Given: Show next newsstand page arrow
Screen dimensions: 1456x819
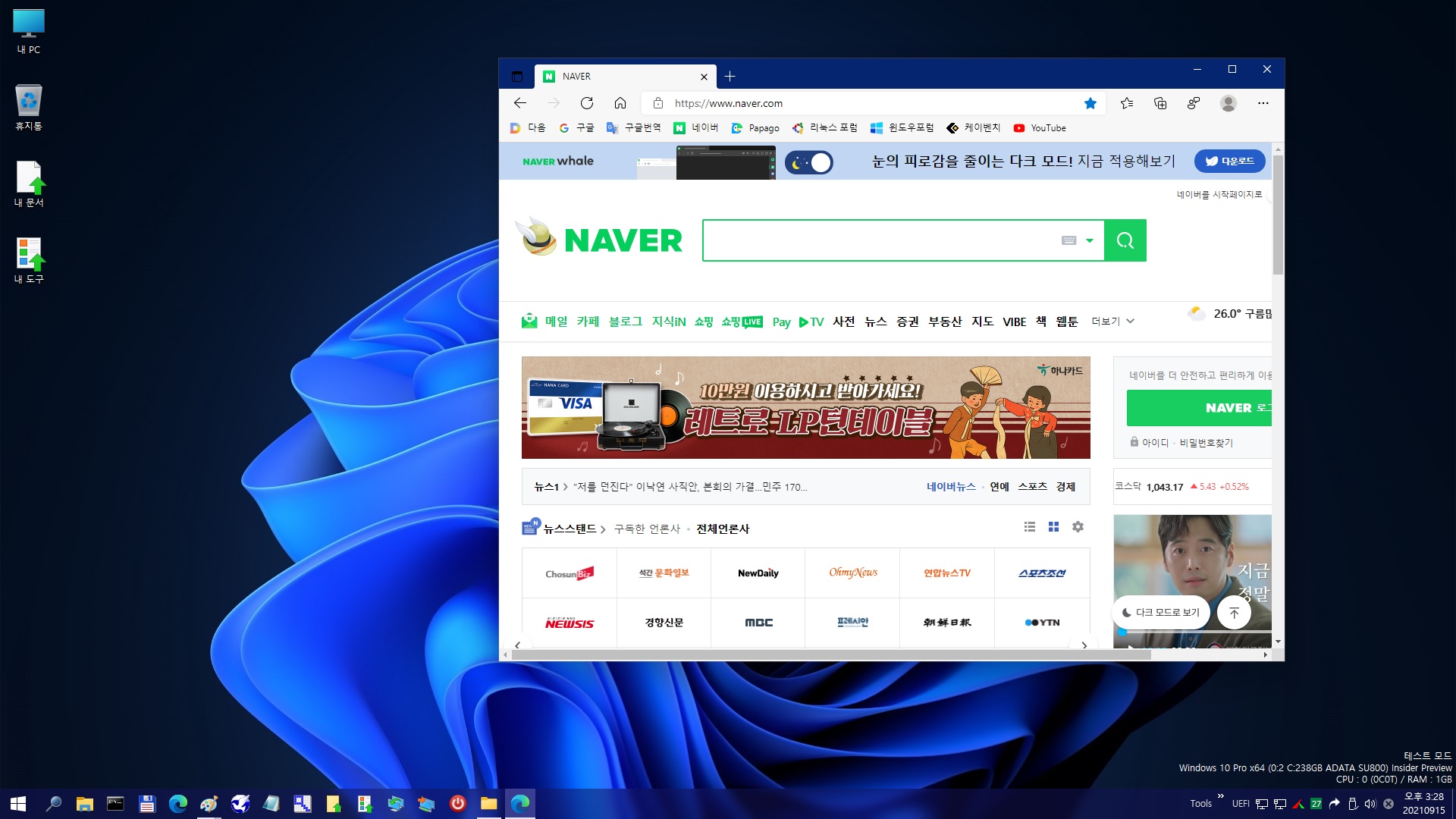Looking at the screenshot, I should (1084, 645).
